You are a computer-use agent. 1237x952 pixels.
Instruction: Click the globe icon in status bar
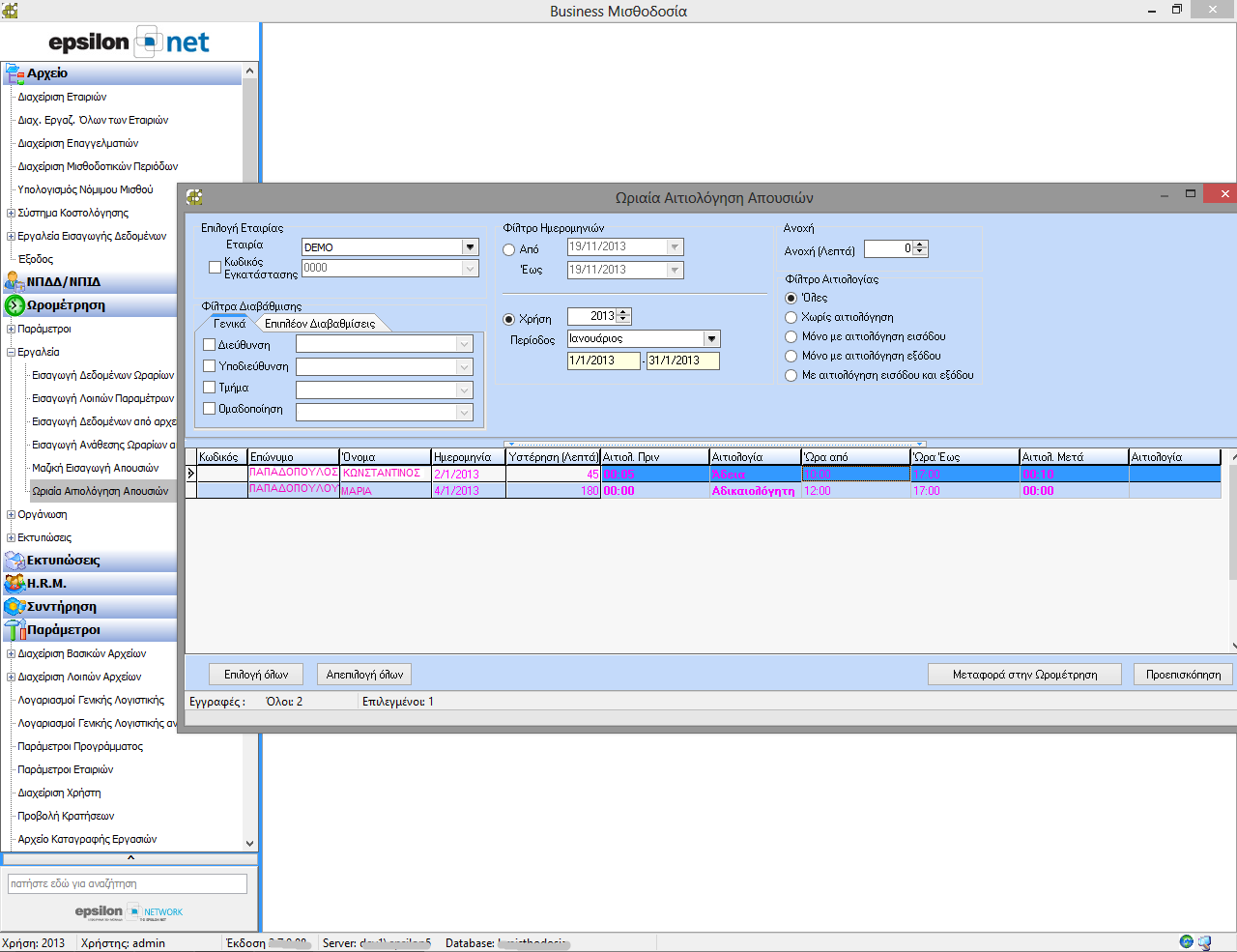pos(1186,942)
